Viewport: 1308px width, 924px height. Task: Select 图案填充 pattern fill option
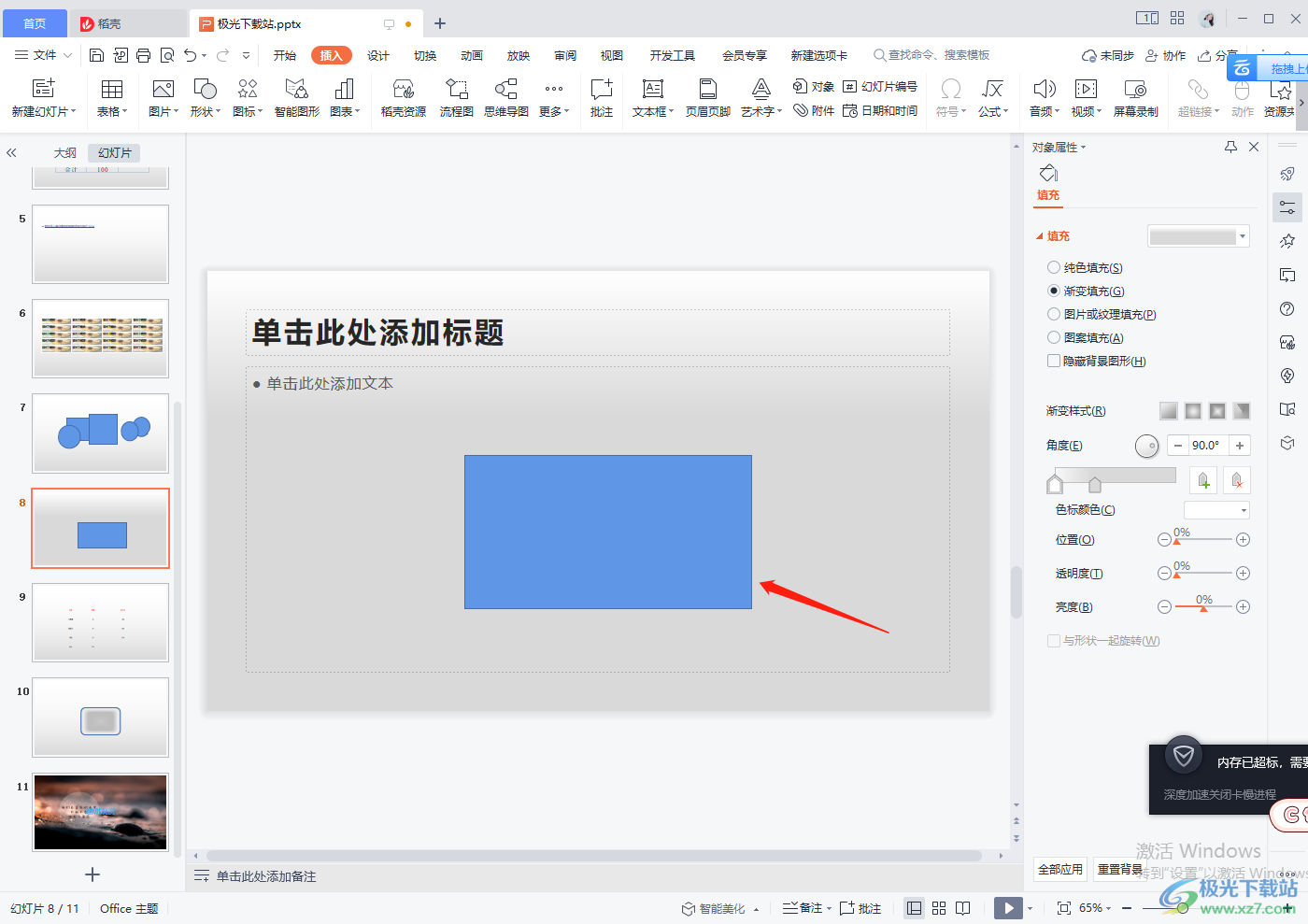click(x=1054, y=337)
